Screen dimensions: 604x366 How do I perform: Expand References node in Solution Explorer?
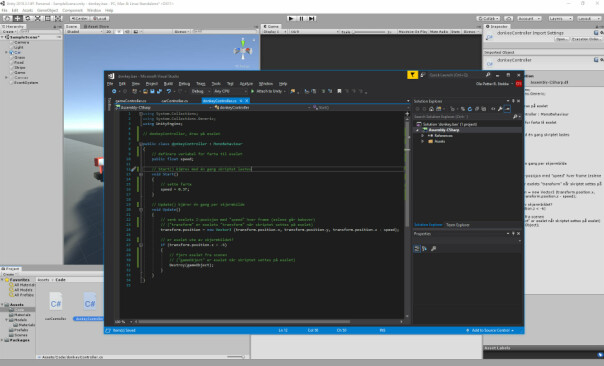click(x=423, y=136)
